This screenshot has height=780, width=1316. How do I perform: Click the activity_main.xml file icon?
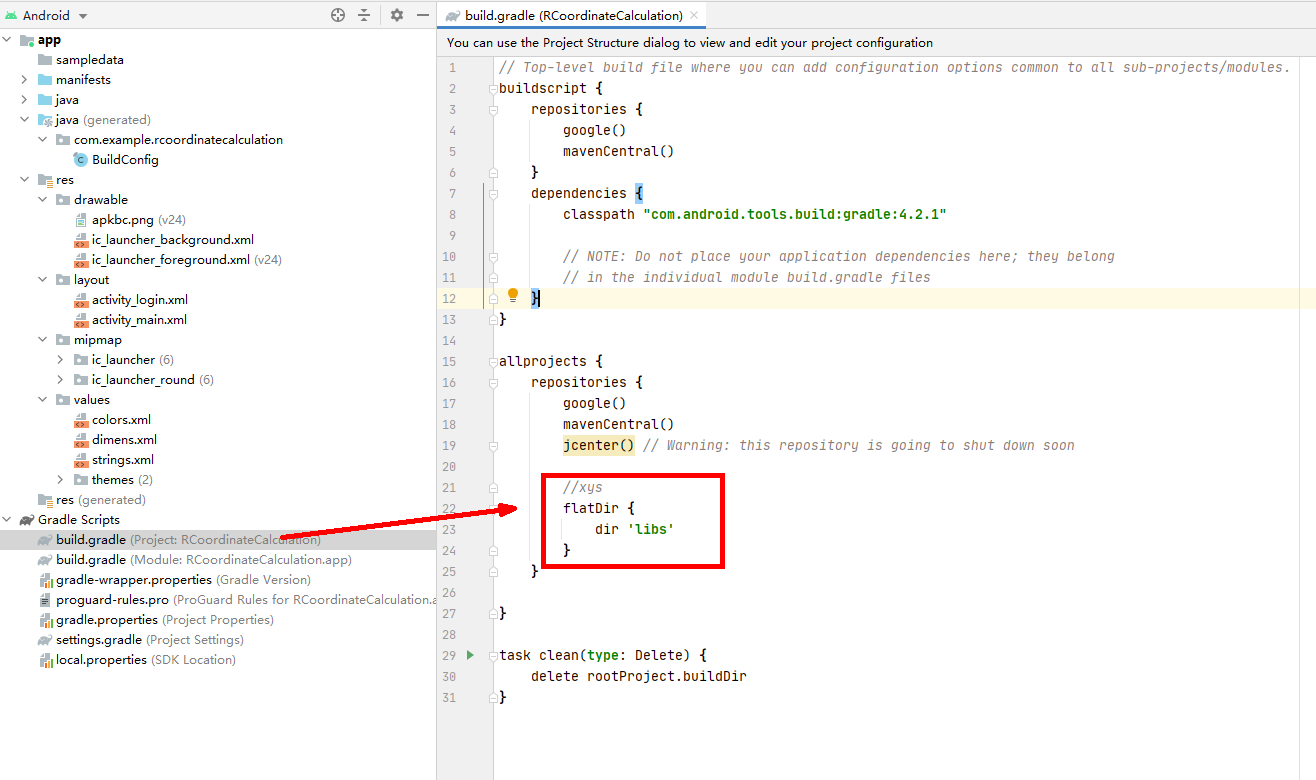(81, 320)
